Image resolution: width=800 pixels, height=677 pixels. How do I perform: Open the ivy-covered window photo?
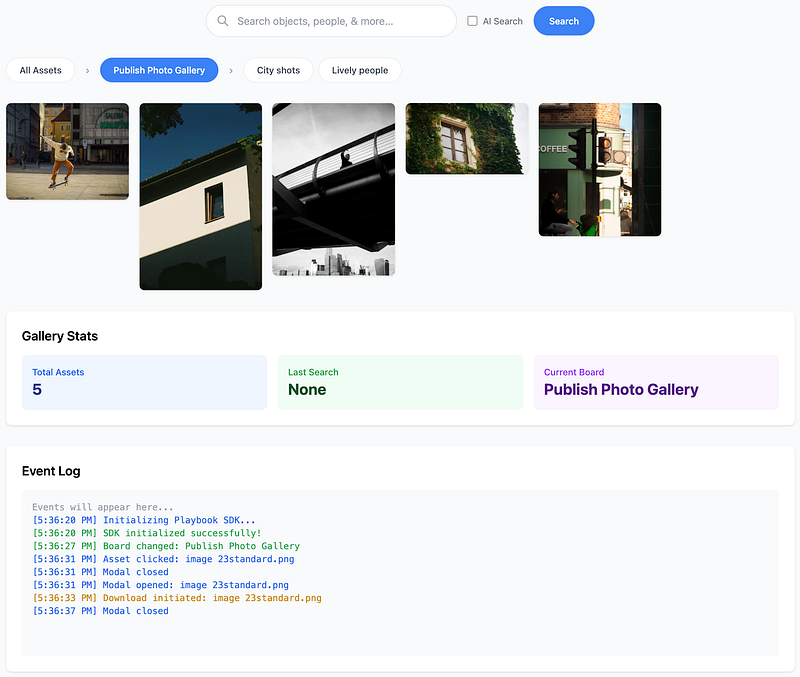pos(467,138)
